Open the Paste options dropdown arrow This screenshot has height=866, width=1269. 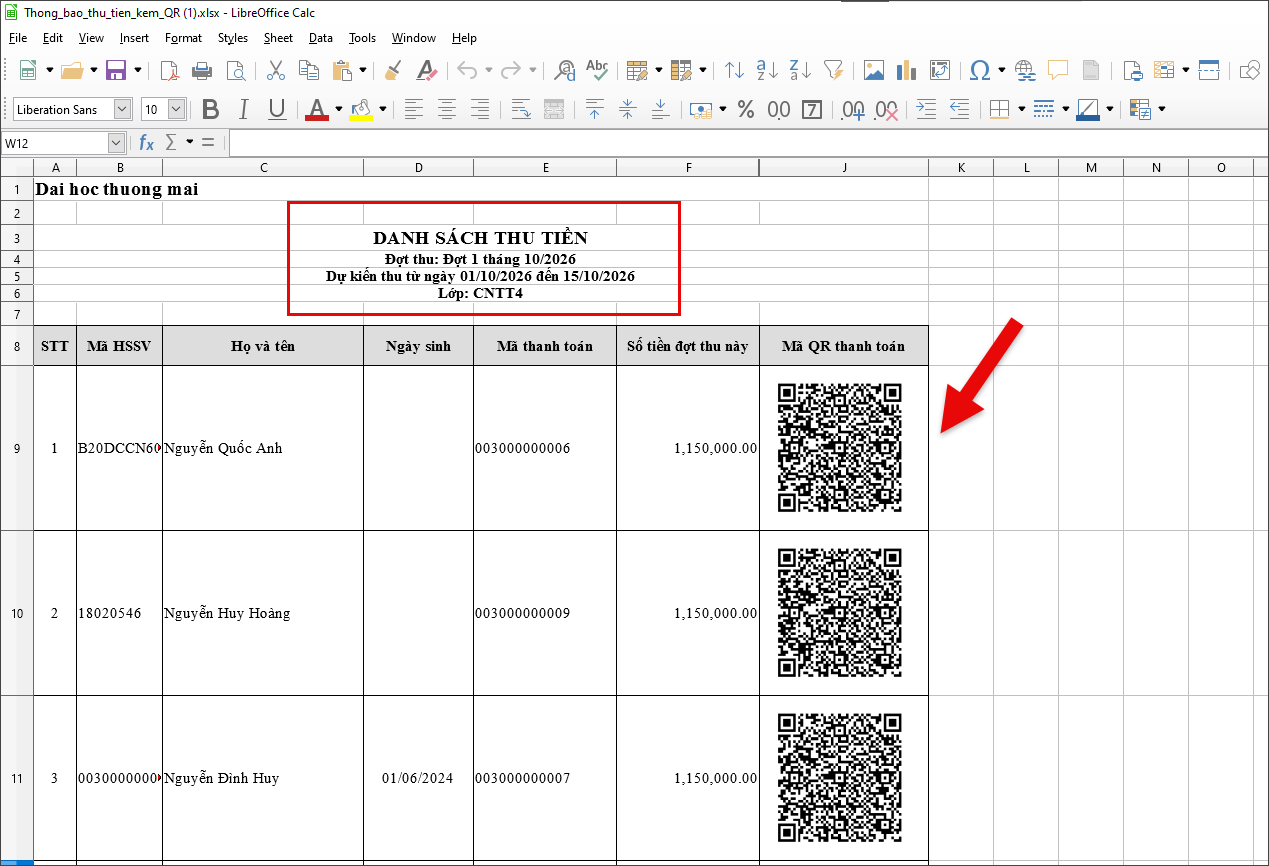point(362,70)
